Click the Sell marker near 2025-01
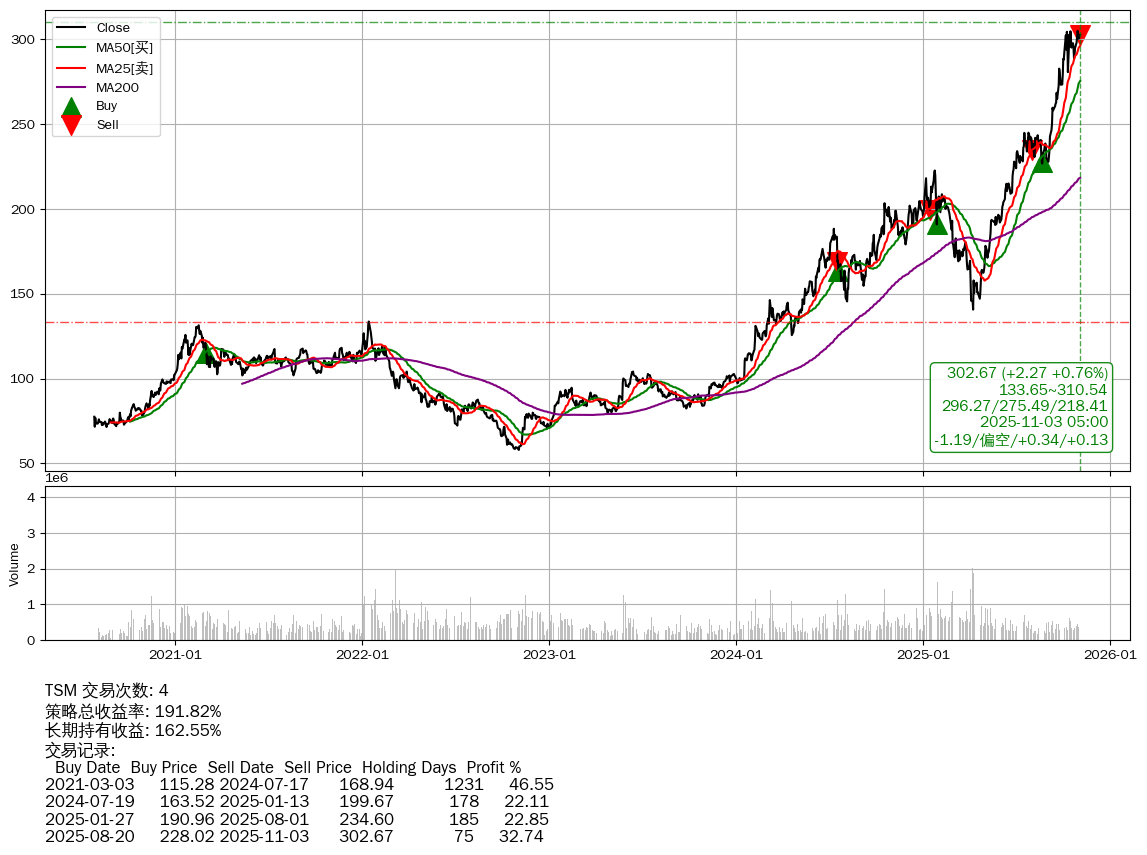1147x855 pixels. [x=930, y=208]
